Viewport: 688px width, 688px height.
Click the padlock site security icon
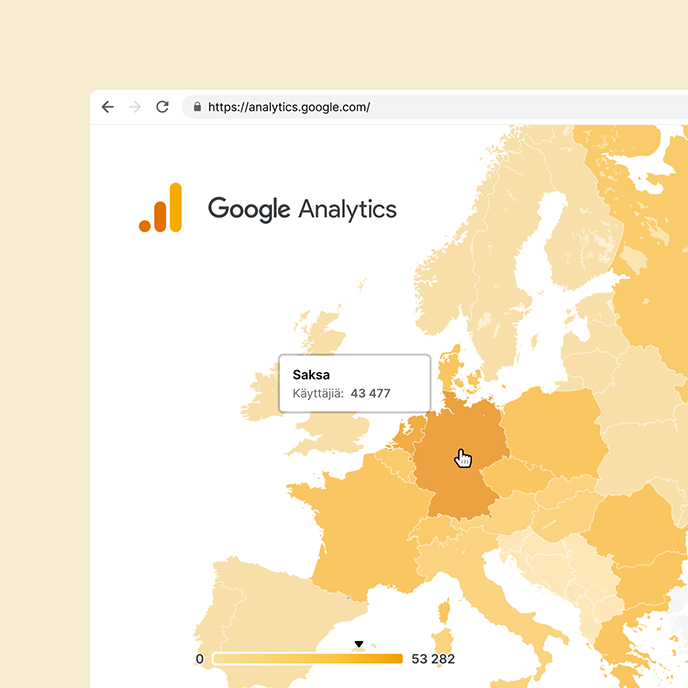(x=197, y=107)
